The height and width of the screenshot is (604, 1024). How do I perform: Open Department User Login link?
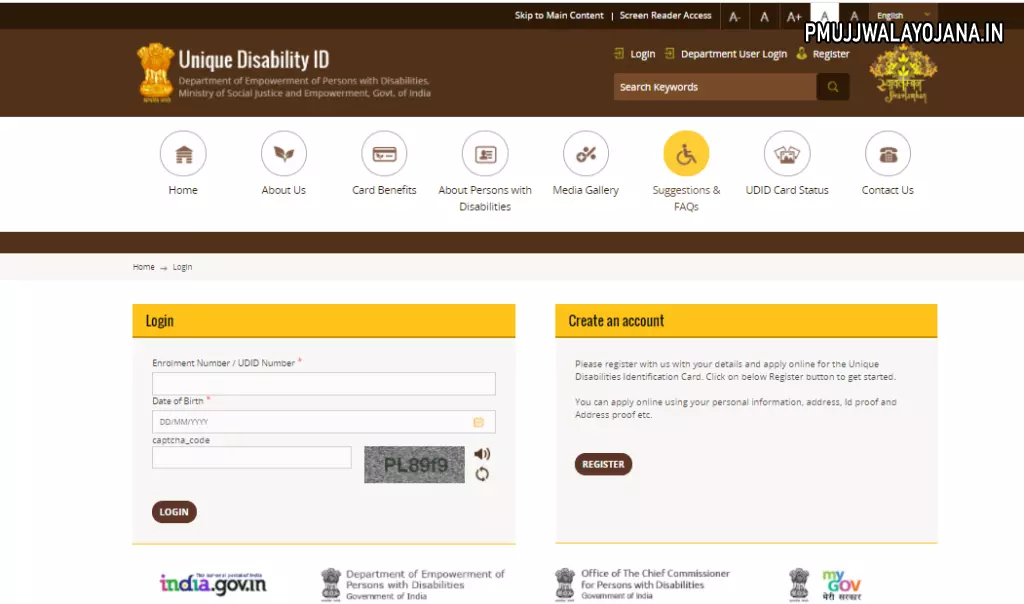coord(733,53)
